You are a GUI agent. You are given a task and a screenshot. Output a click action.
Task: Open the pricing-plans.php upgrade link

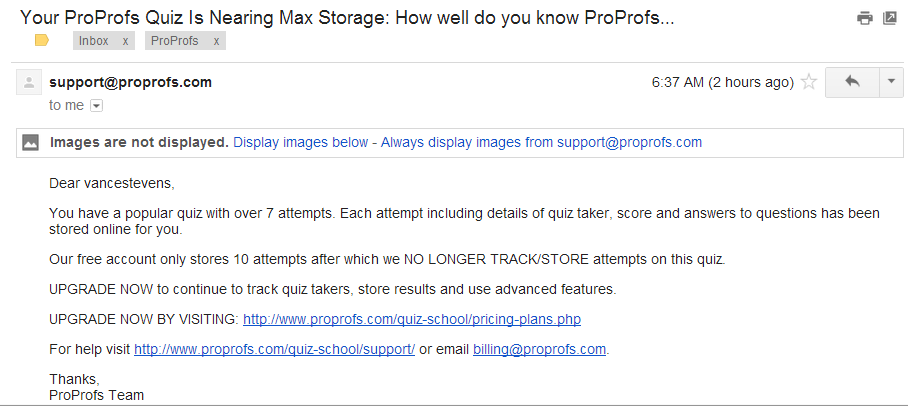pyautogui.click(x=412, y=319)
